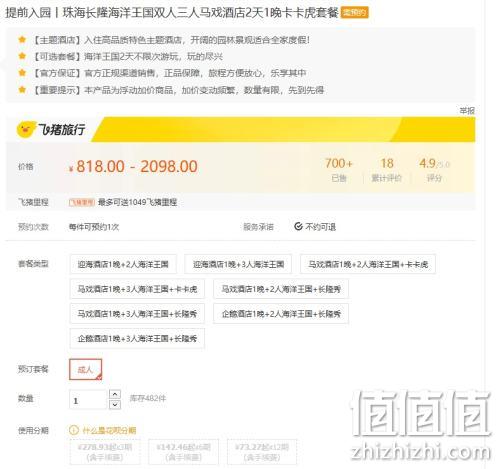The width and height of the screenshot is (500, 469).
Task: Choose 马戏酒店1晚+2人海洋王国+卡卡虎 option
Action: click(368, 264)
